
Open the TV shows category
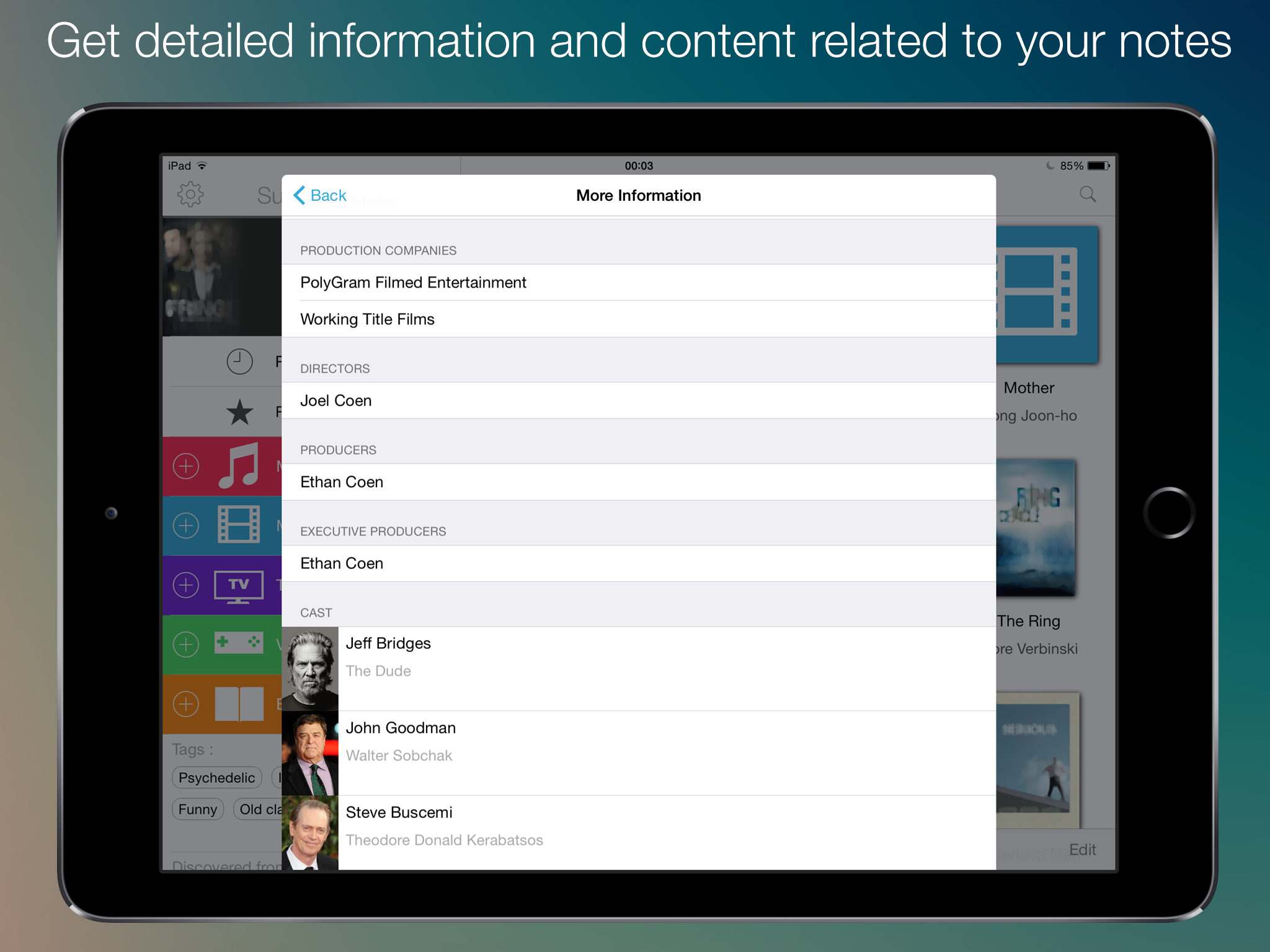239,586
